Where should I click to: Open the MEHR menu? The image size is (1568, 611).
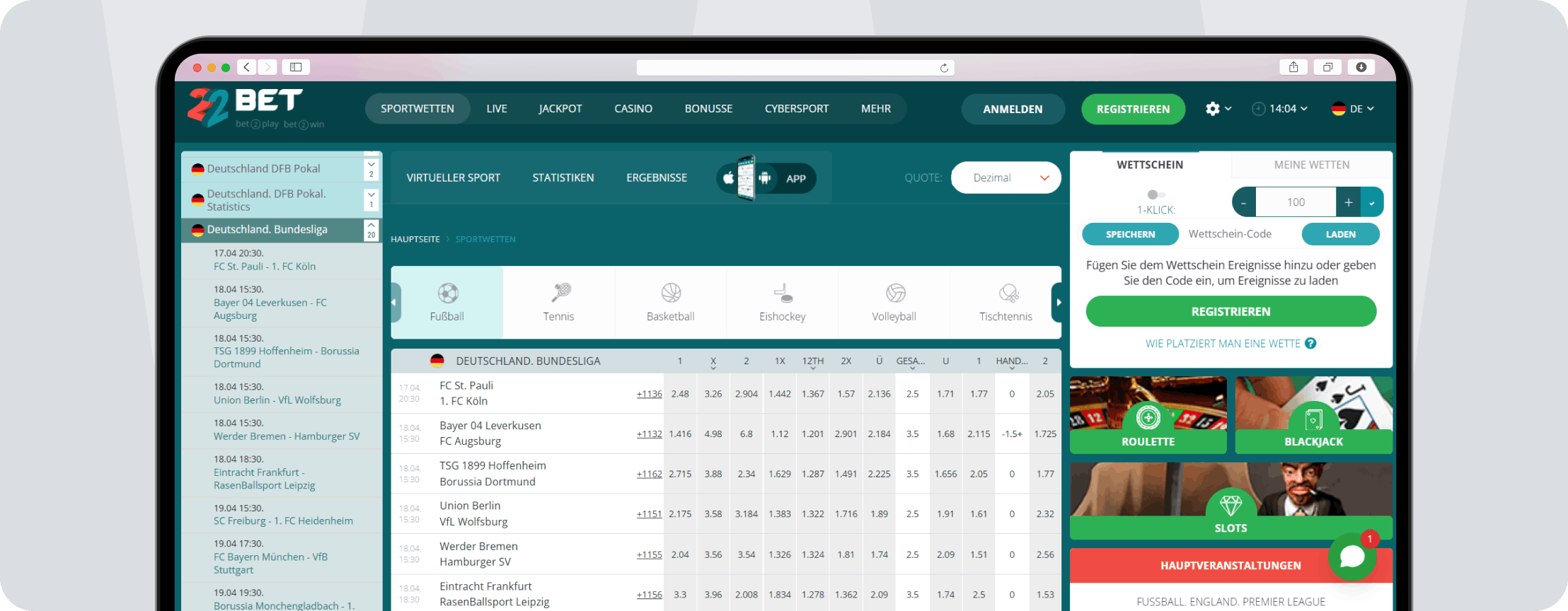[876, 109]
